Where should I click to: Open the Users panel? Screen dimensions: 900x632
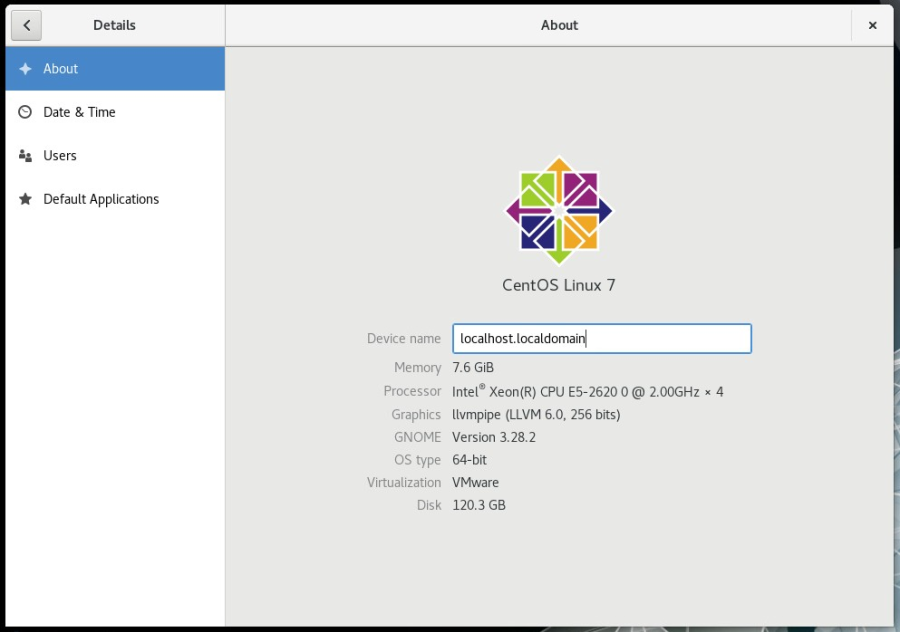pos(115,156)
